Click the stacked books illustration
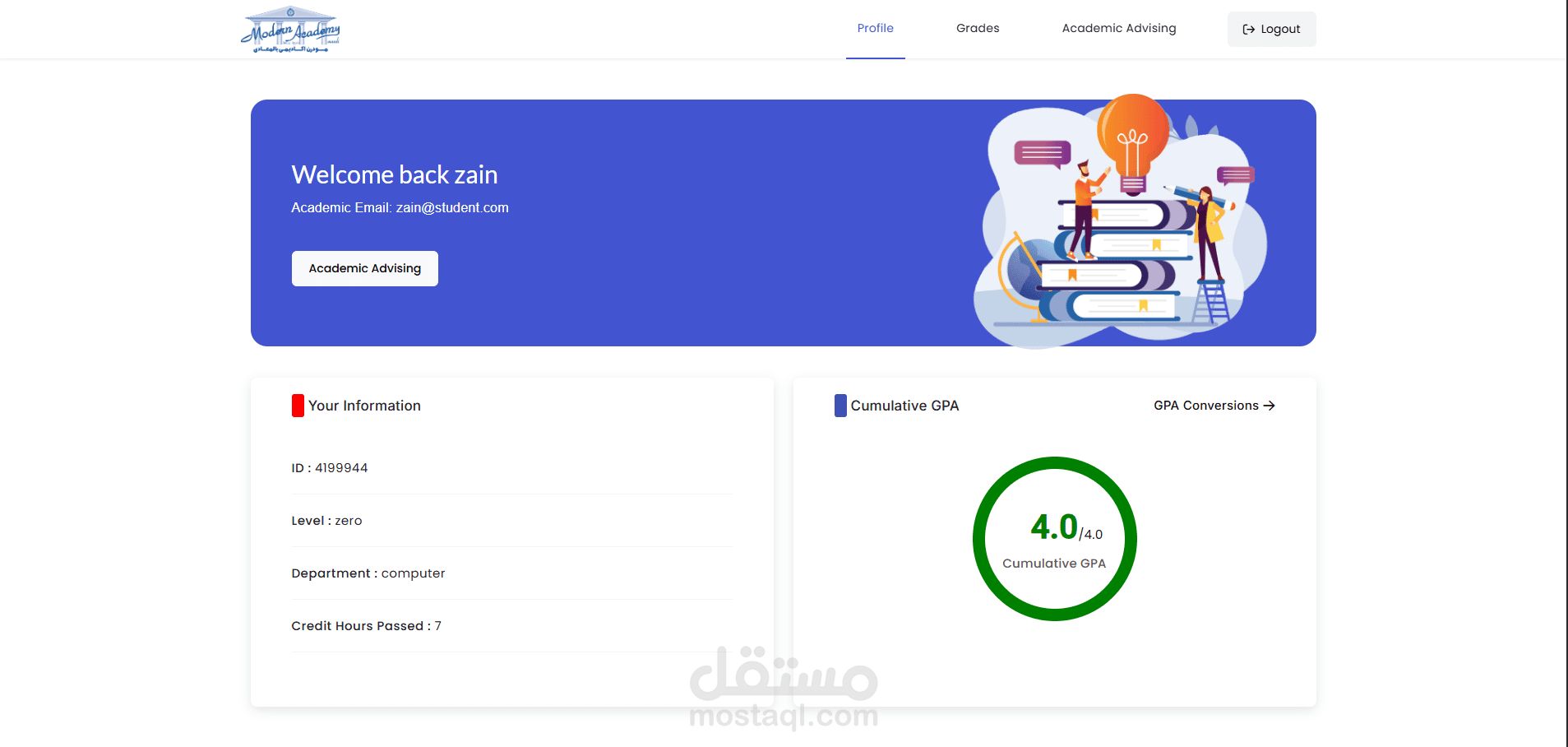The image size is (1568, 747). coord(1118,262)
